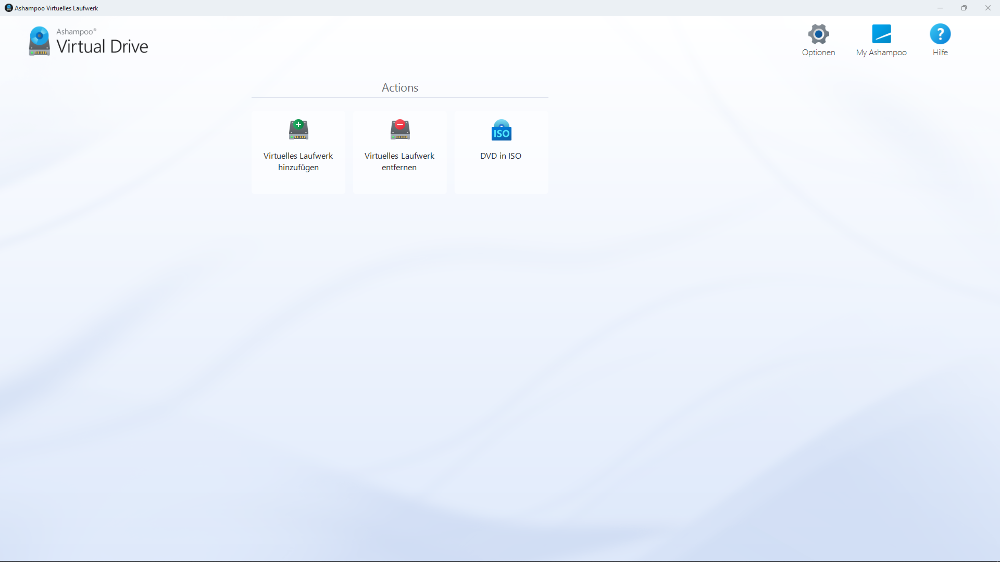Select 'Virtuelles Laufwerk entfernen' label
Screen dimensions: 1000x562
pyautogui.click(x=399, y=161)
